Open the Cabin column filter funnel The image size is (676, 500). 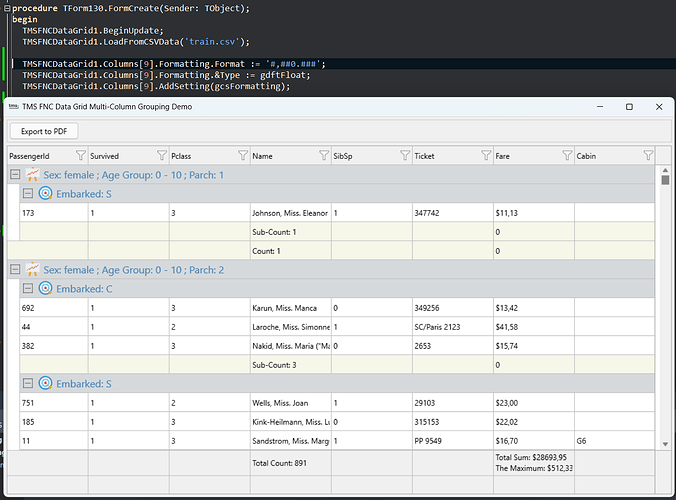[x=648, y=155]
